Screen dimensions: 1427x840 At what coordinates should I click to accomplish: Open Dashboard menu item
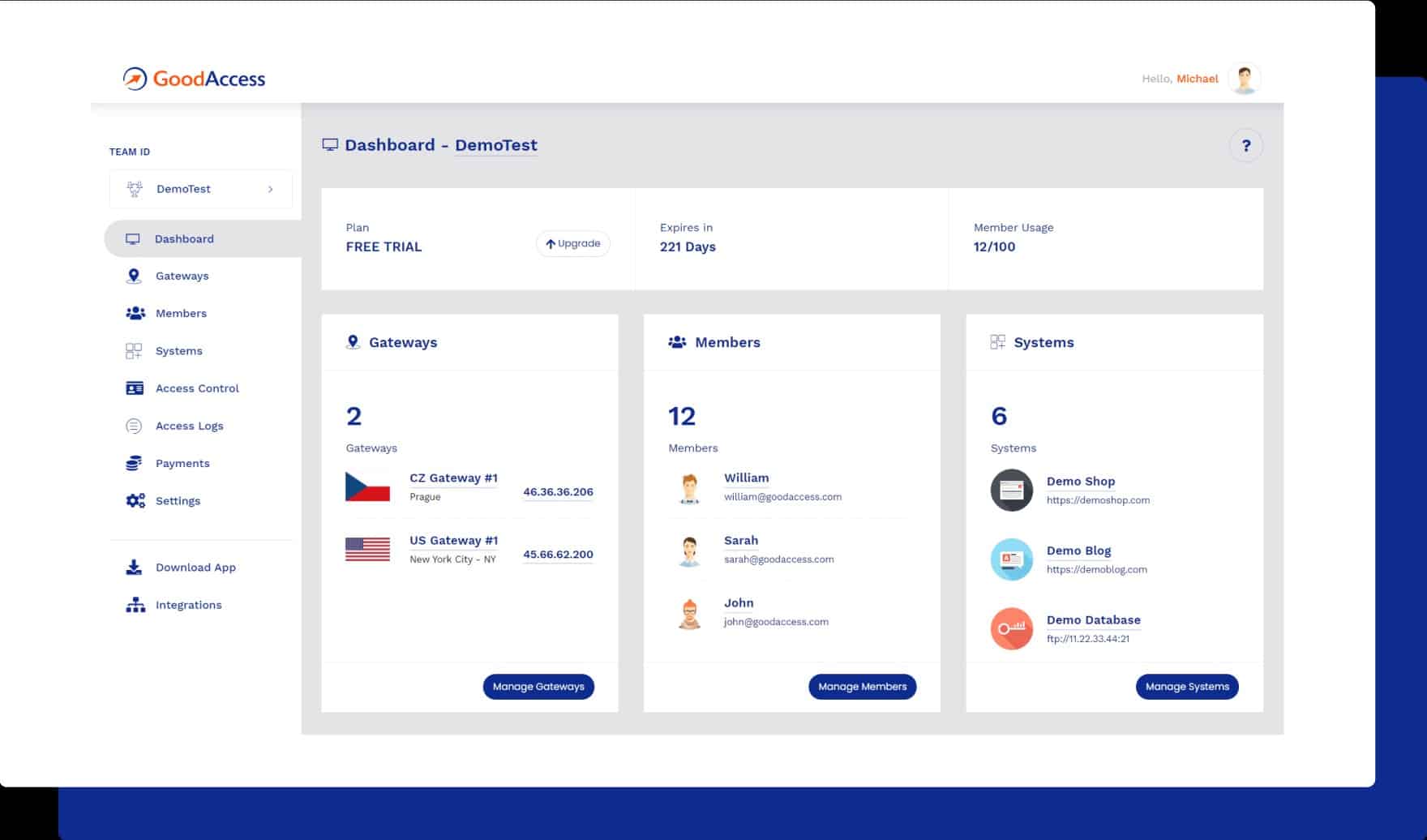[203, 239]
